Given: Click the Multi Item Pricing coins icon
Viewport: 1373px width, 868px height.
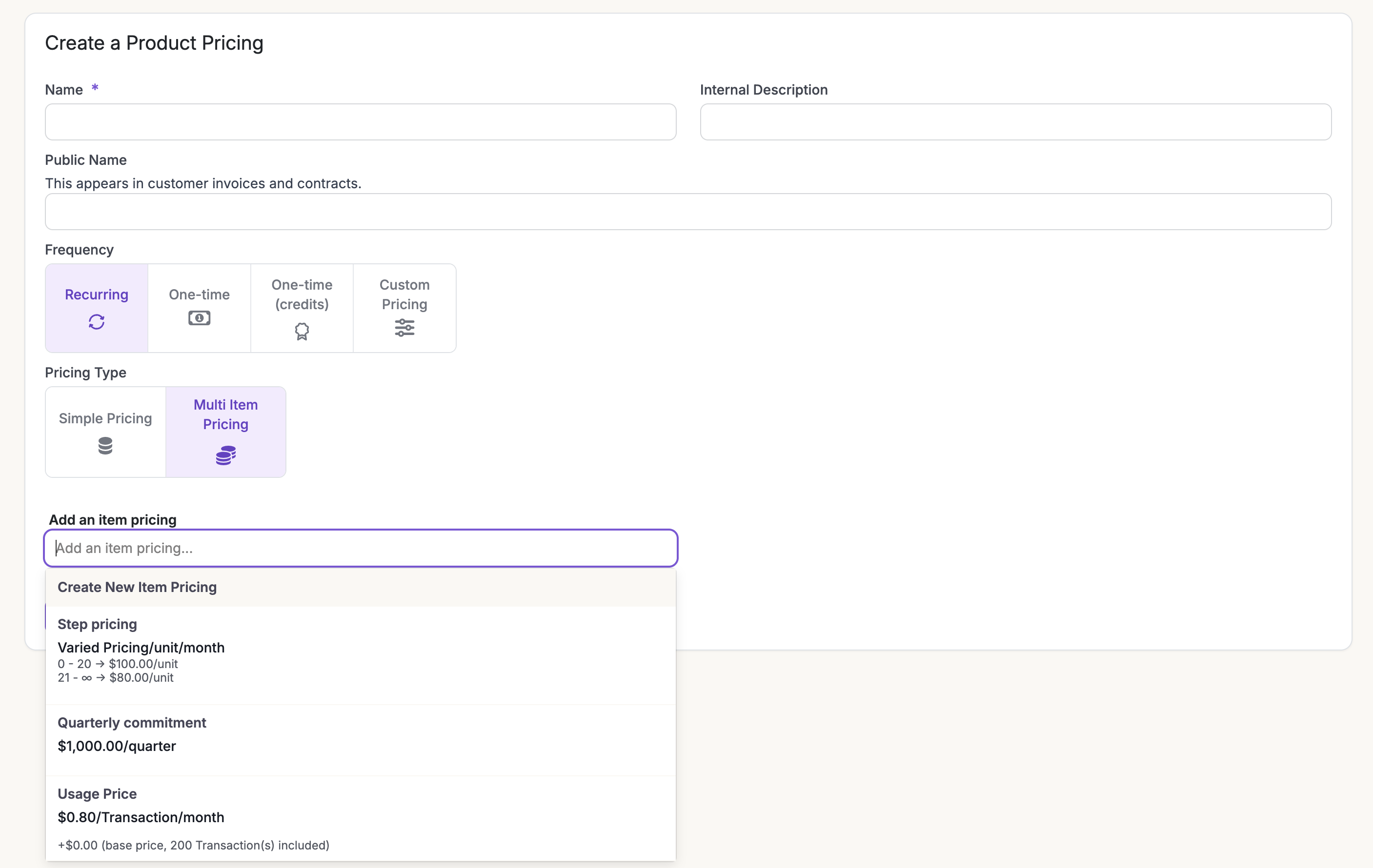Looking at the screenshot, I should 226,455.
